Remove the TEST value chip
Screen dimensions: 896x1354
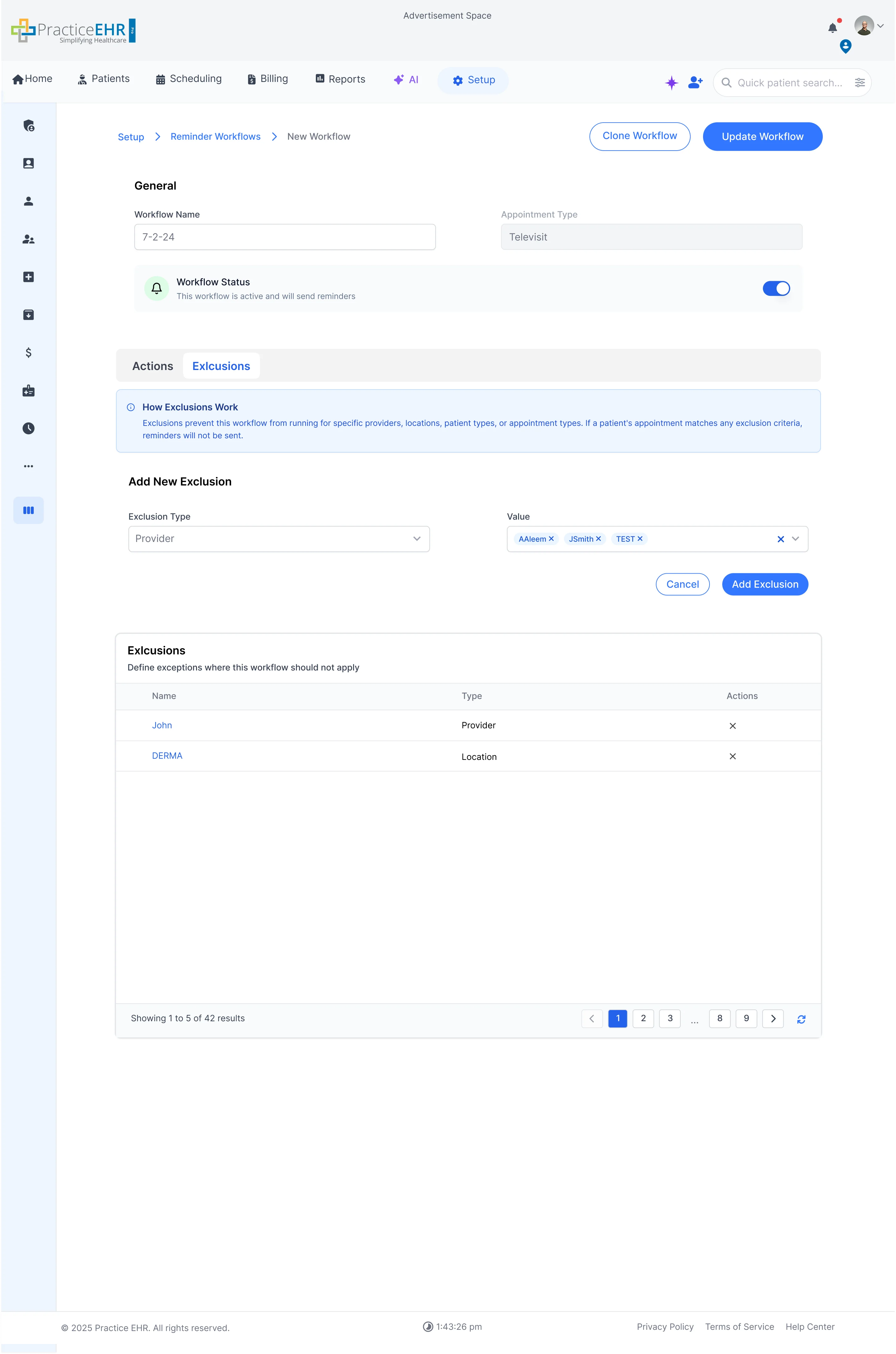pyautogui.click(x=641, y=538)
